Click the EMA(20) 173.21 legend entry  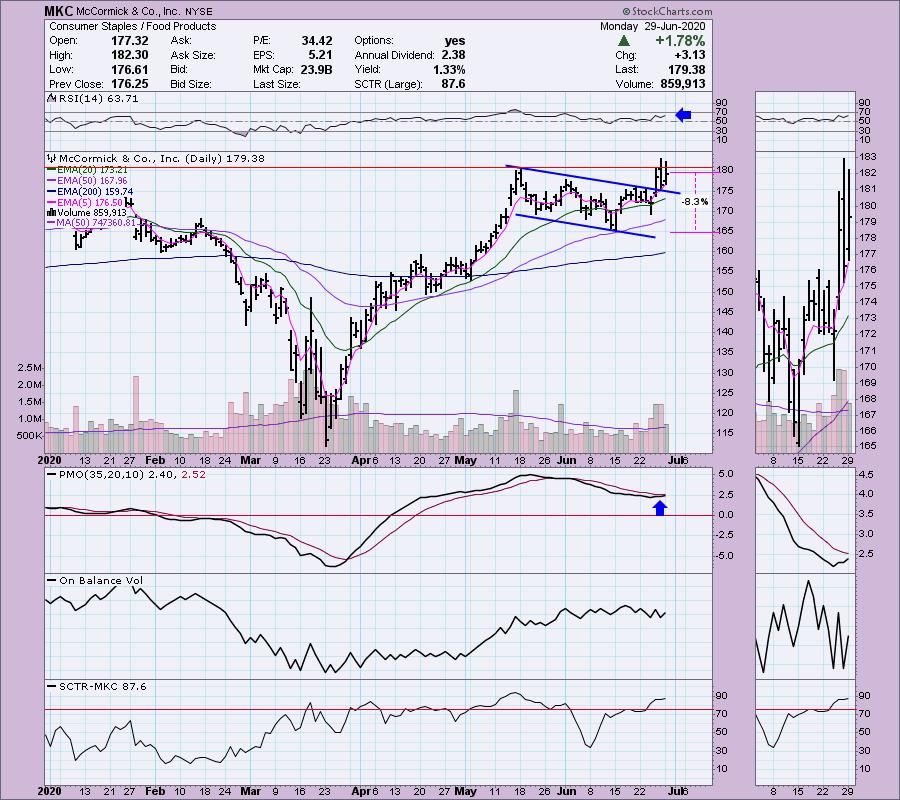coord(92,170)
